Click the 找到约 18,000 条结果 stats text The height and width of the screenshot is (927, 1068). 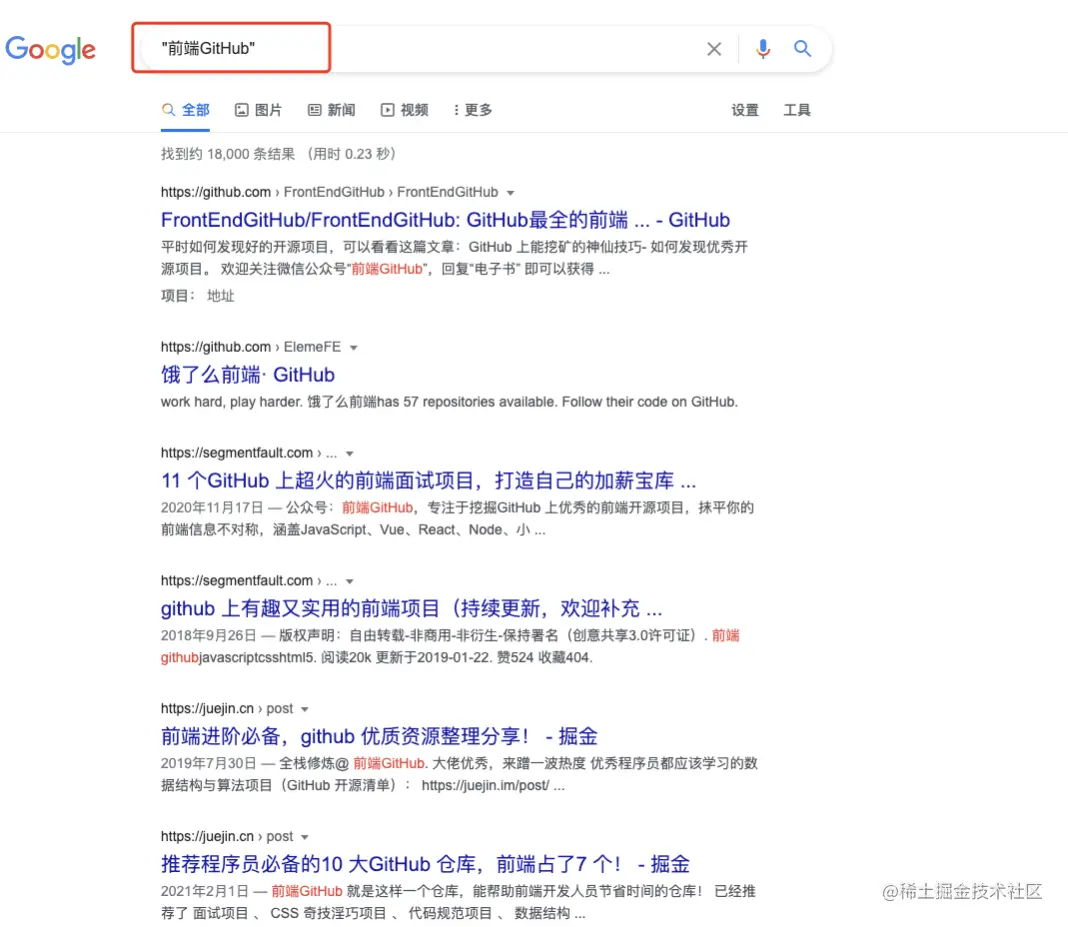(x=278, y=154)
